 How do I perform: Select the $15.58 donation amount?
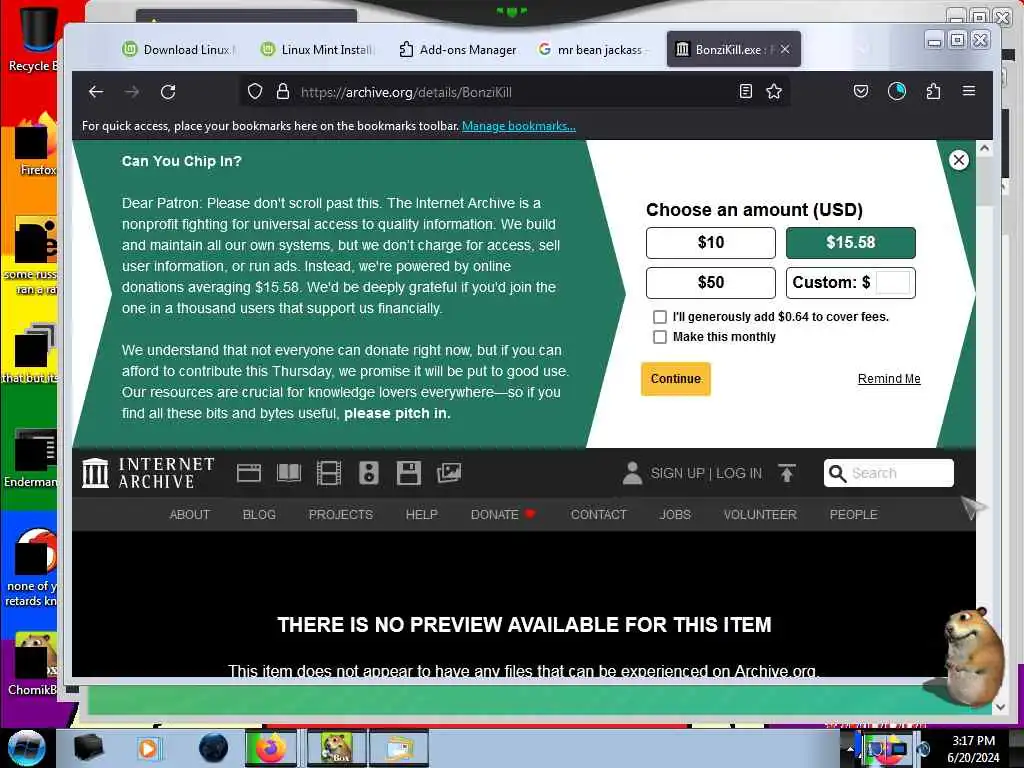[x=850, y=243]
